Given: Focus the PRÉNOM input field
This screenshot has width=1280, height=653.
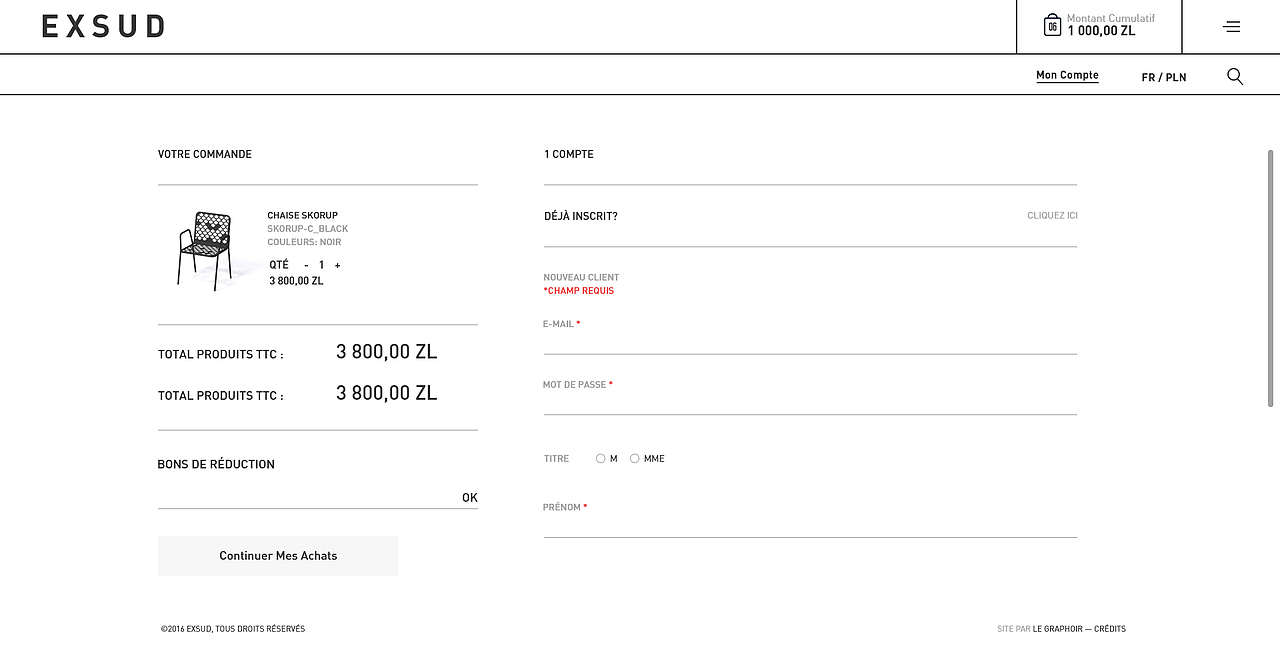Looking at the screenshot, I should [810, 526].
